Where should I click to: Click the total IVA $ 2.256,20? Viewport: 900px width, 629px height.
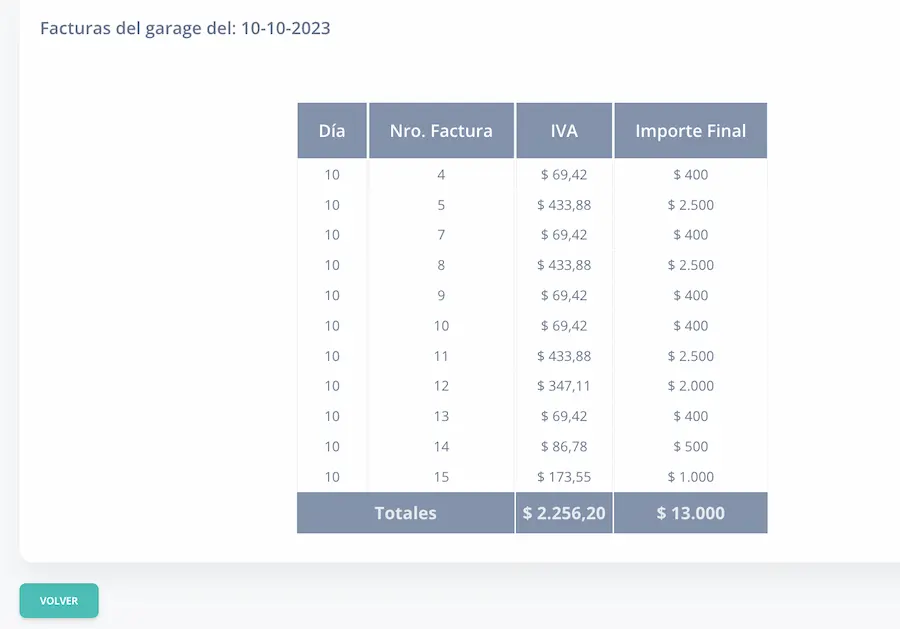point(564,513)
